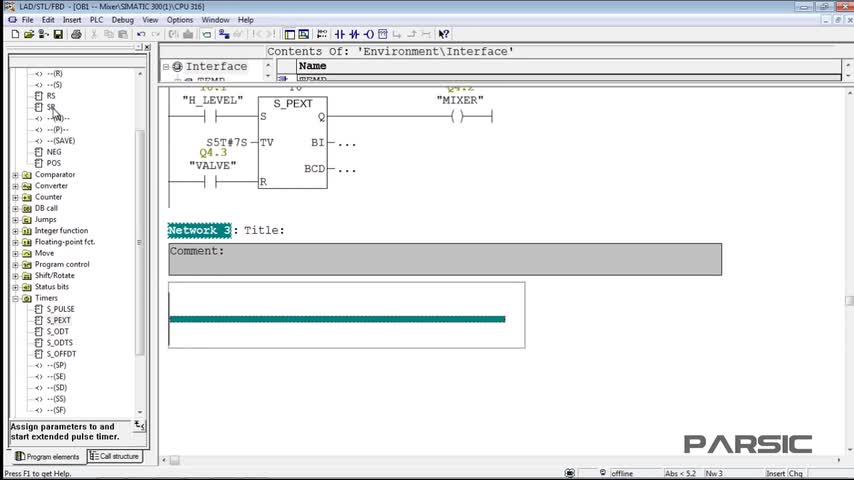Select the --(SF) timer coil
854x480 pixels.
pos(56,410)
